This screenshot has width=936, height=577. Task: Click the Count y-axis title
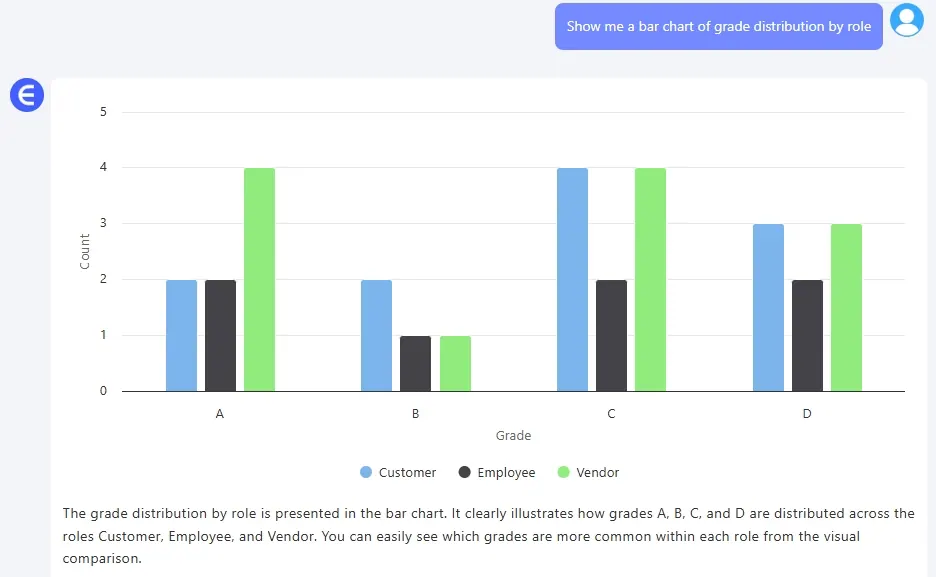tap(85, 251)
